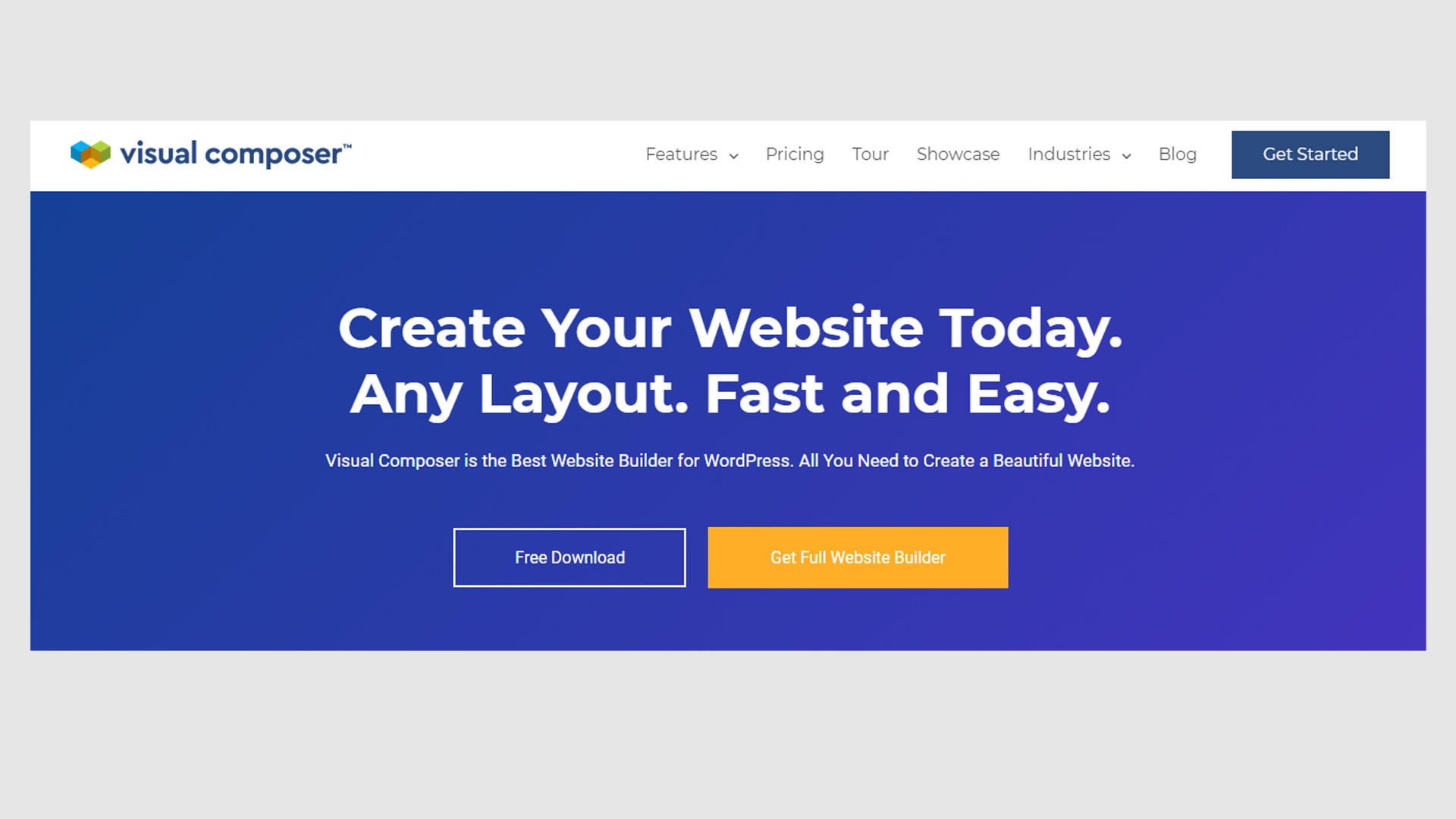Click the Showcase navigation item
This screenshot has width=1456, height=819.
[957, 154]
